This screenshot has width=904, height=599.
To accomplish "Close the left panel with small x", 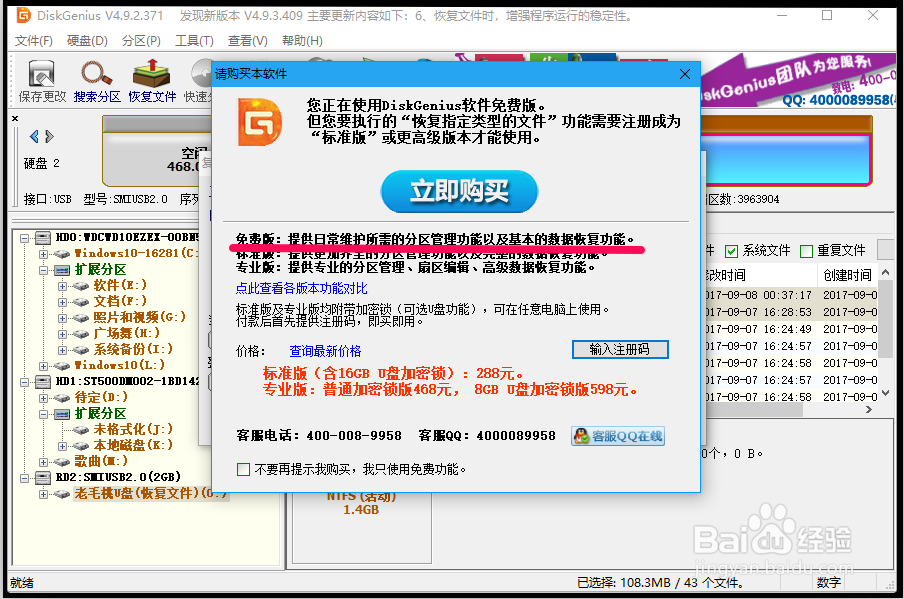I will click(x=15, y=118).
